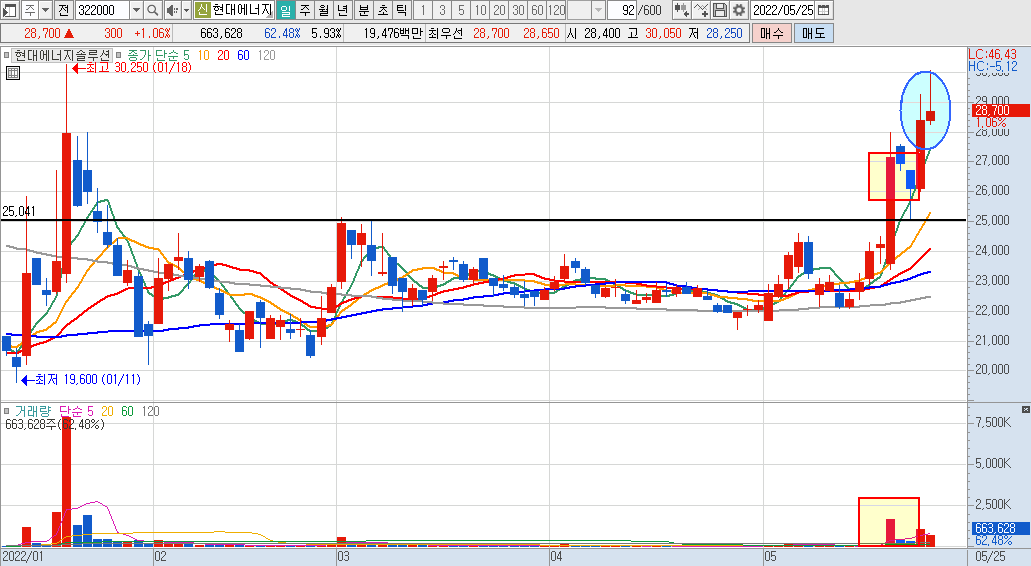Image resolution: width=1031 pixels, height=566 pixels.
Task: Click the 거래량 volume indicator label
Action: coord(32,412)
